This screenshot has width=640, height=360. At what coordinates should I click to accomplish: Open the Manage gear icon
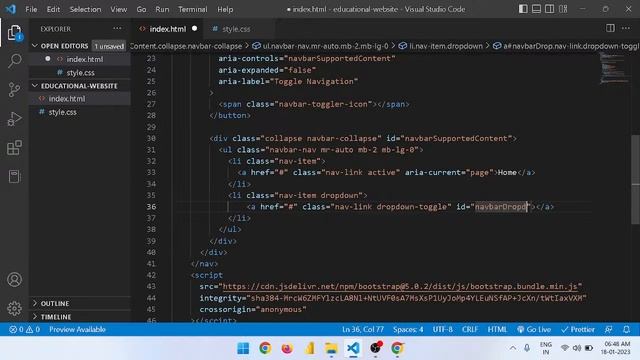click(x=14, y=308)
